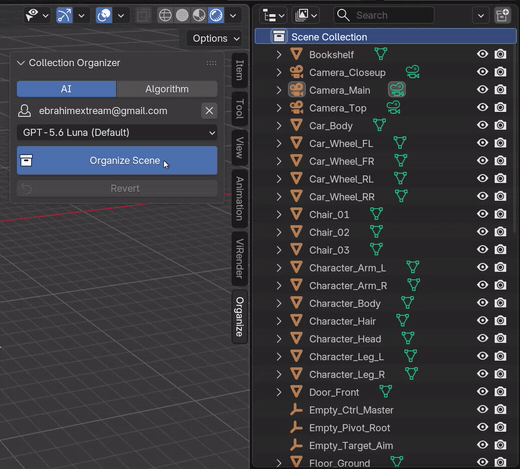The image size is (520, 469).
Task: Disable Bookshelf in renders camera icon
Action: 500,54
